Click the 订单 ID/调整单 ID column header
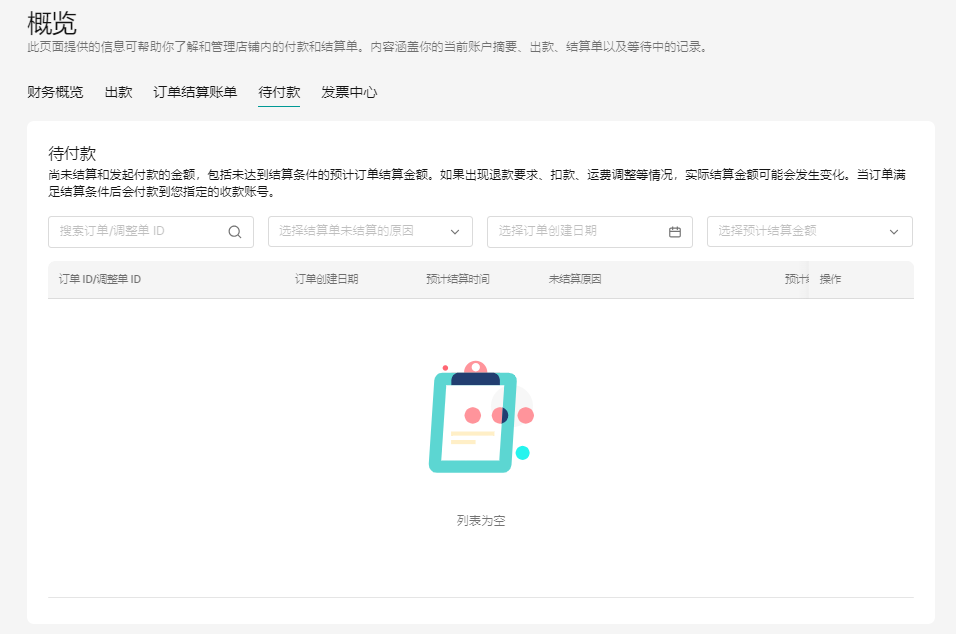The height and width of the screenshot is (634, 956). point(100,279)
